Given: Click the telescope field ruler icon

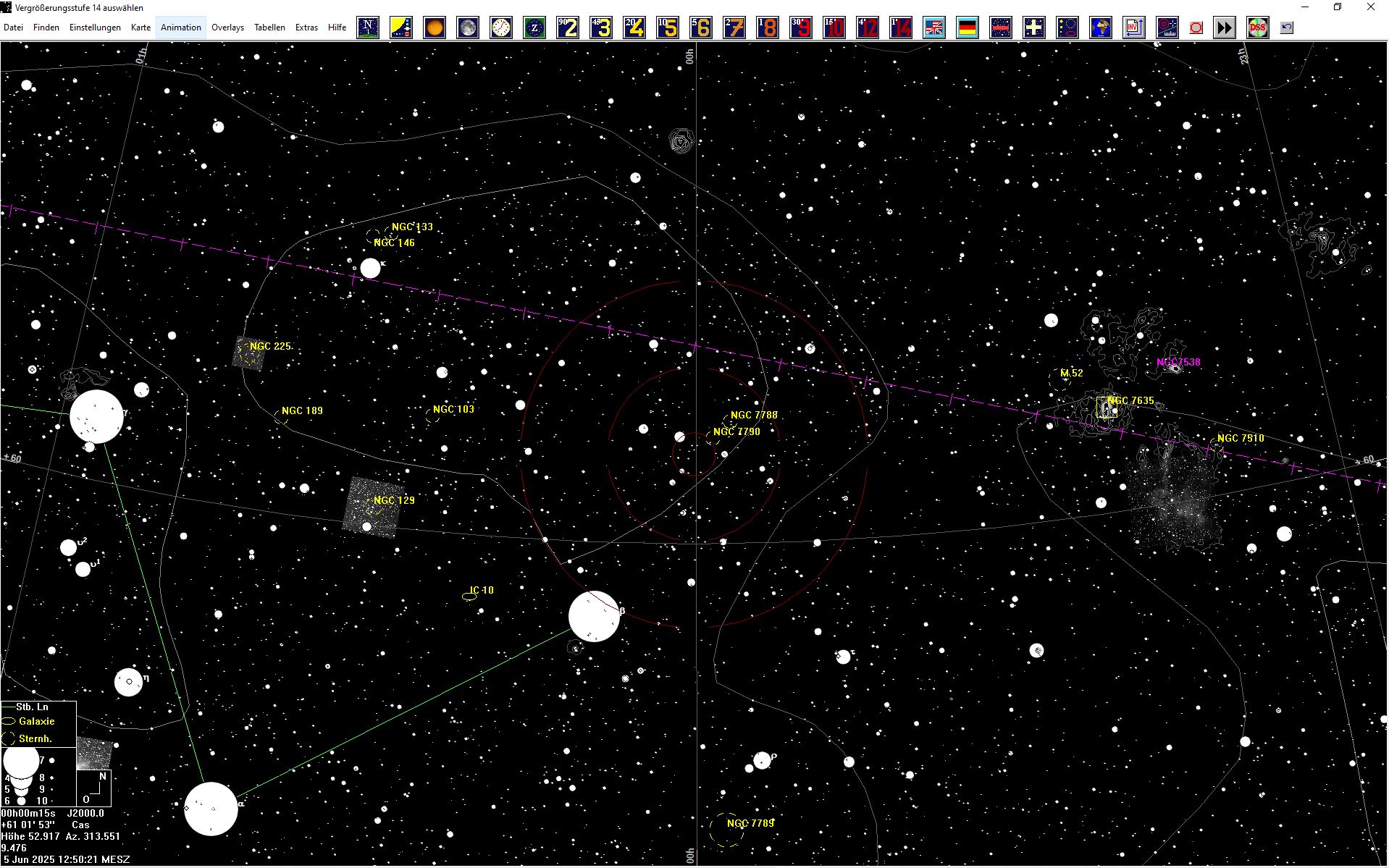Looking at the screenshot, I should 1167,28.
